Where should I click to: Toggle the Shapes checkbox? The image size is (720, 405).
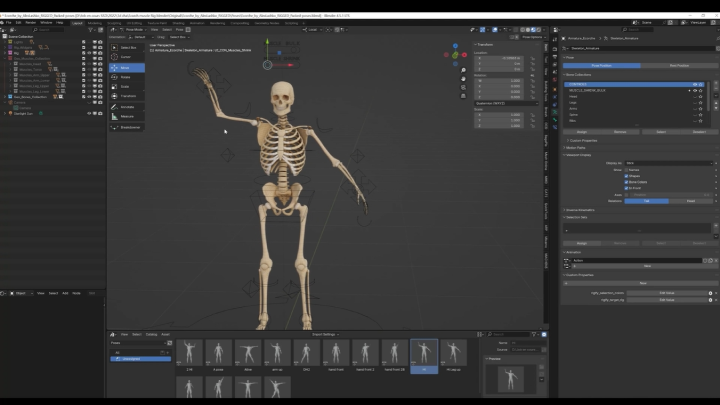(626, 176)
